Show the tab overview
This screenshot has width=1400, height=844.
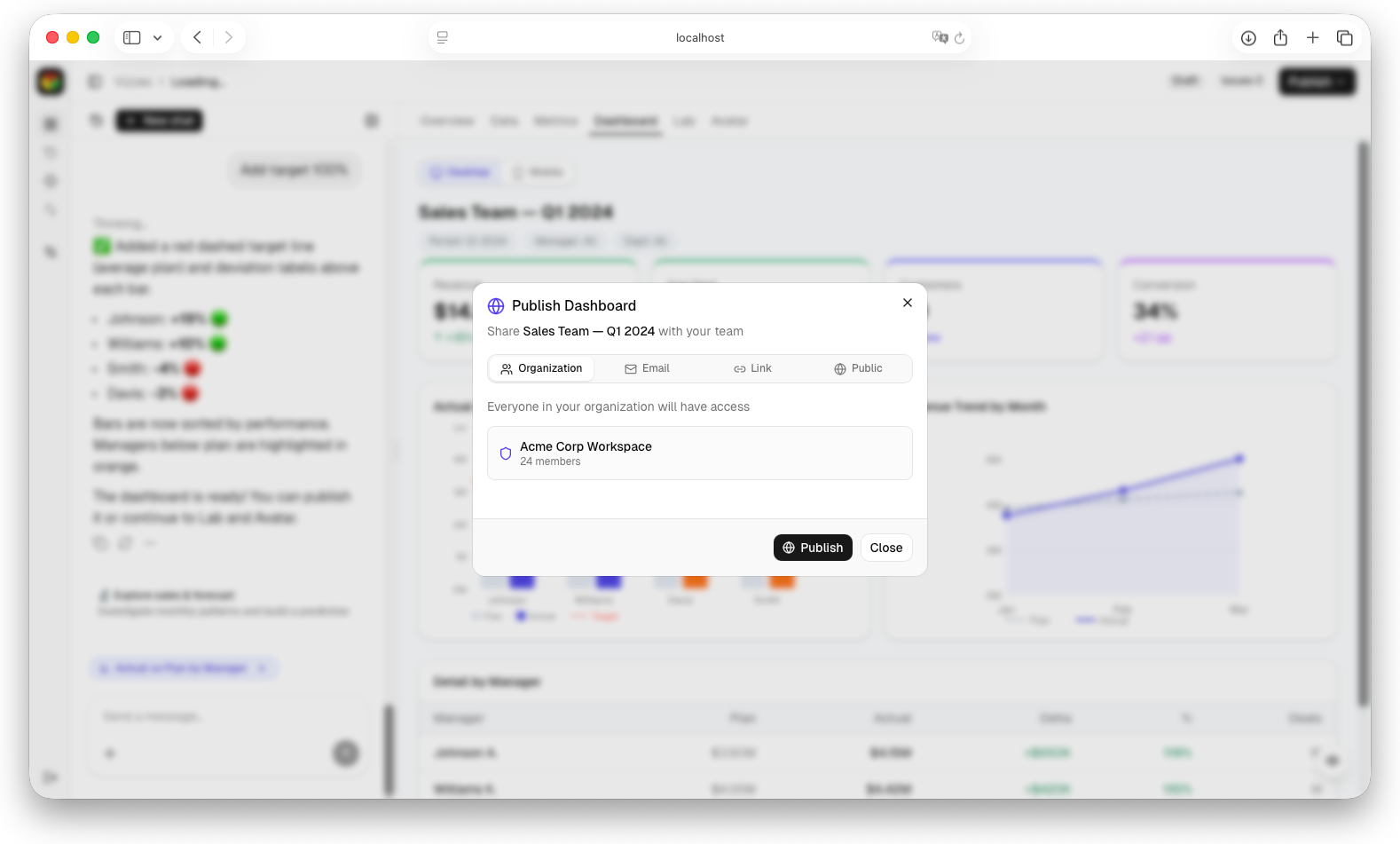tap(1345, 37)
